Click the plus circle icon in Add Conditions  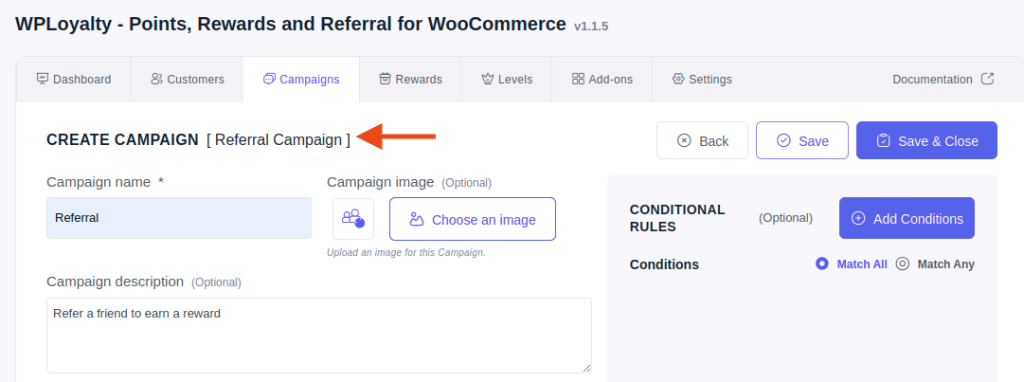[x=858, y=218]
